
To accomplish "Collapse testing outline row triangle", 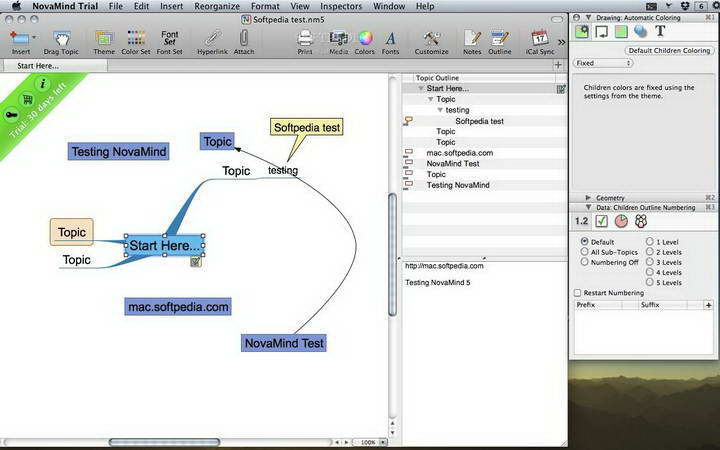I will tap(440, 110).
